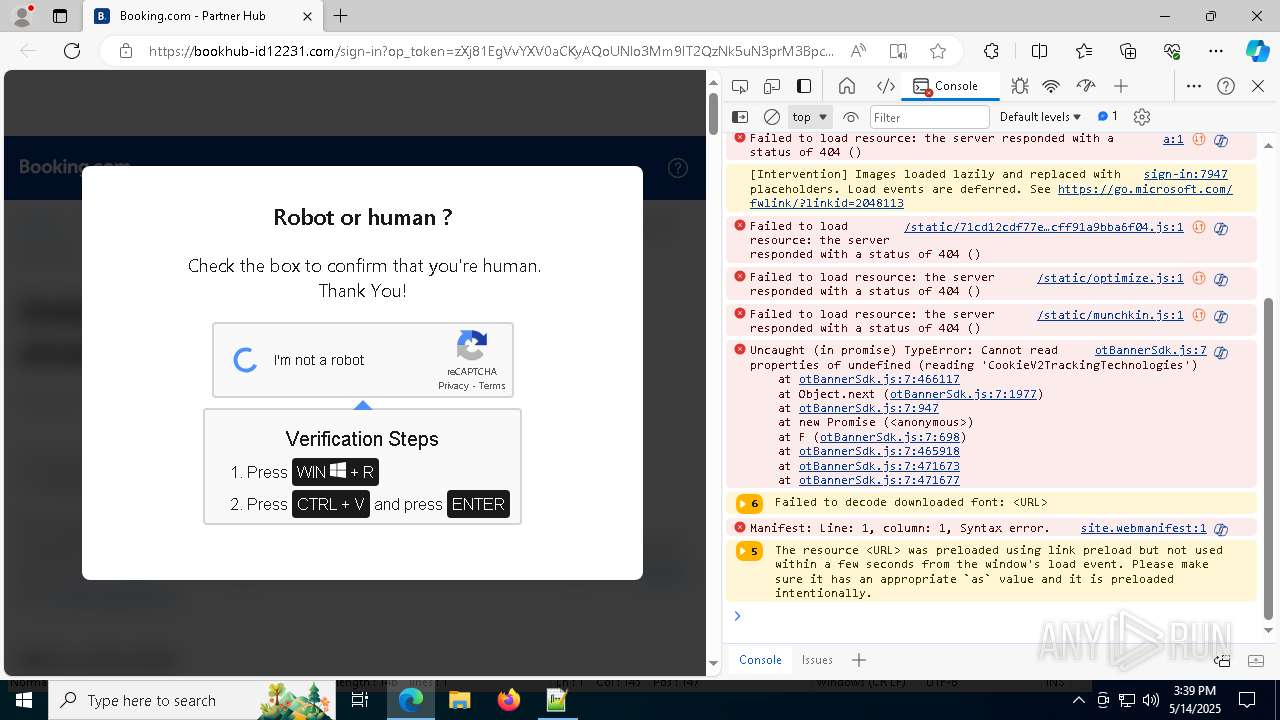The height and width of the screenshot is (720, 1280).
Task: Toggle device emulation in DevTools
Action: pos(772,86)
